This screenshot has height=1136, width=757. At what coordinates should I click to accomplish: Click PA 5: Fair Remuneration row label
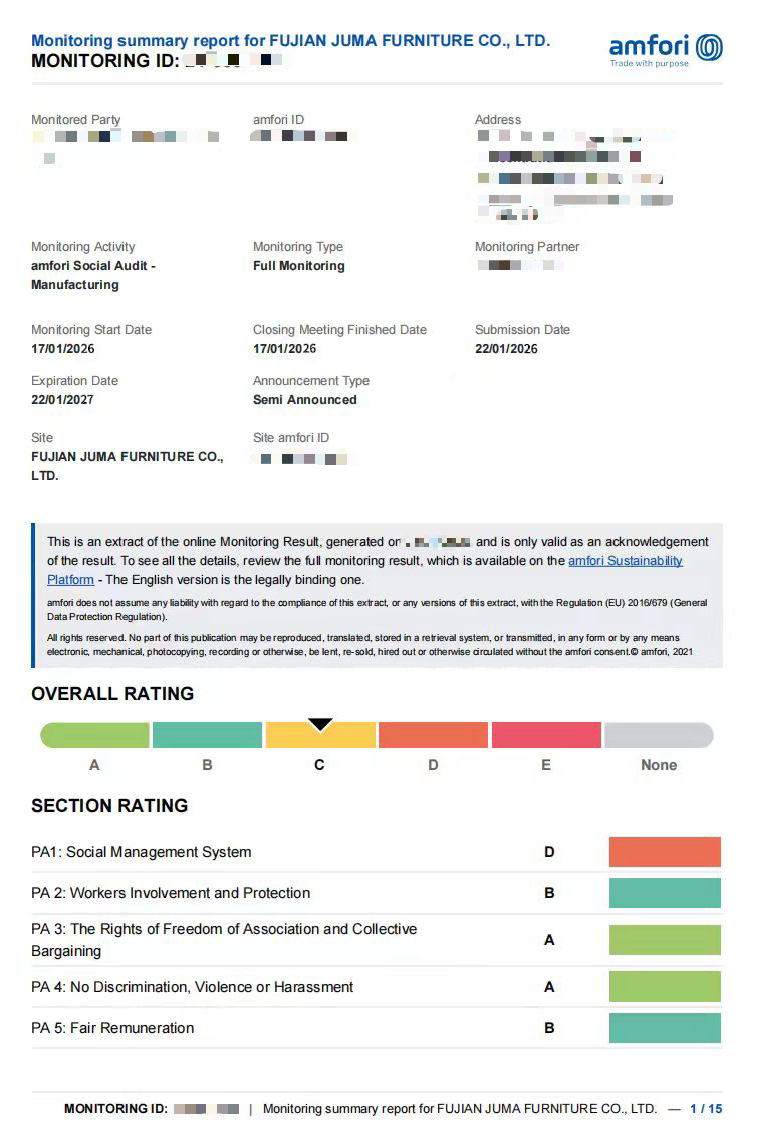[x=112, y=1028]
